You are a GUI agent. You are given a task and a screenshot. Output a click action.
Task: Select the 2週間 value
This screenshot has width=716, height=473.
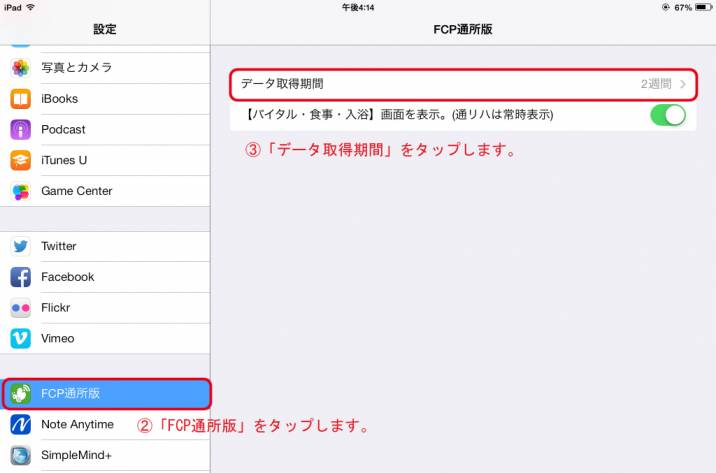tap(656, 84)
